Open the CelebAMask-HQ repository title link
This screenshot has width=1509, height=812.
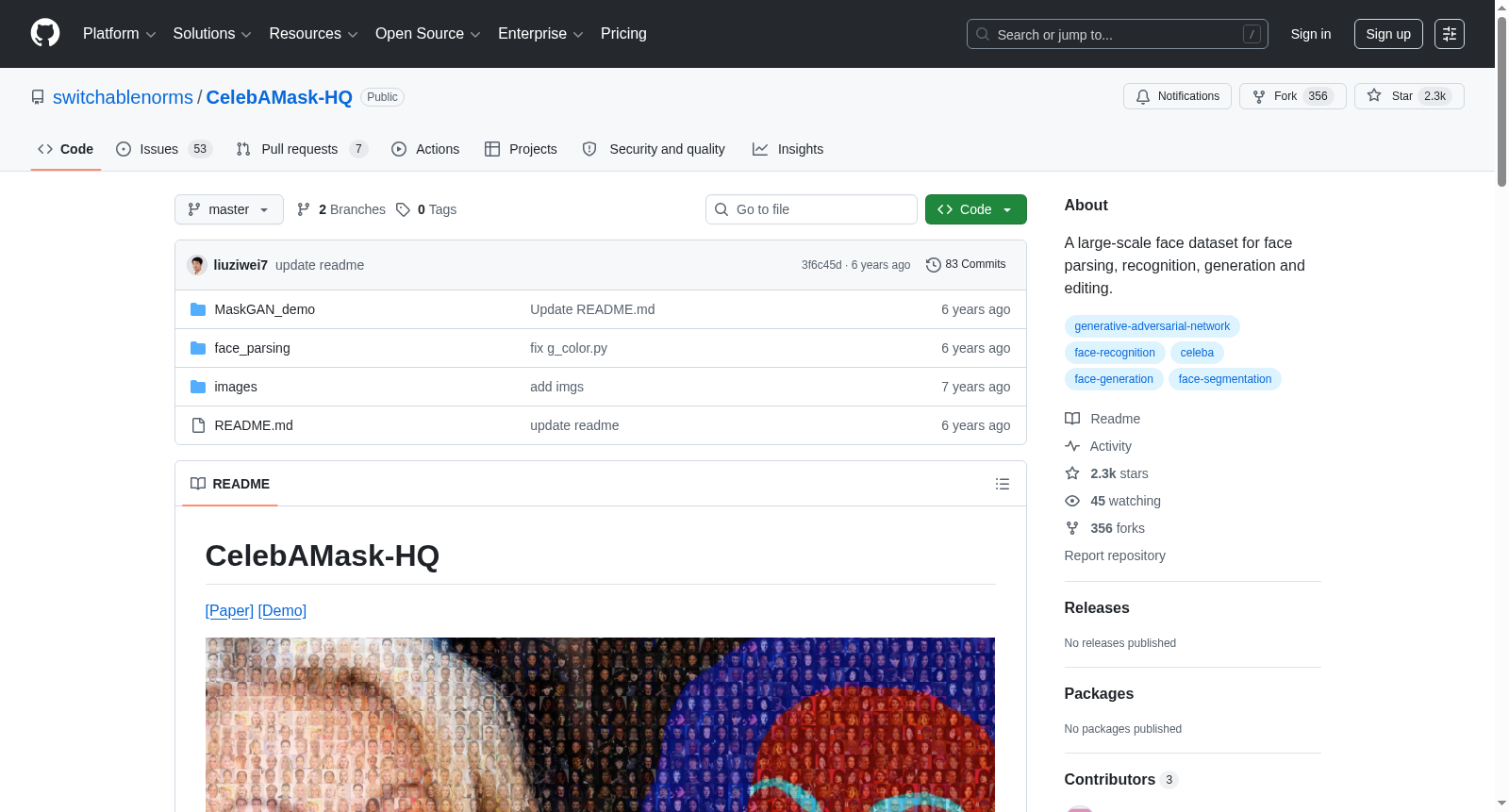279,97
